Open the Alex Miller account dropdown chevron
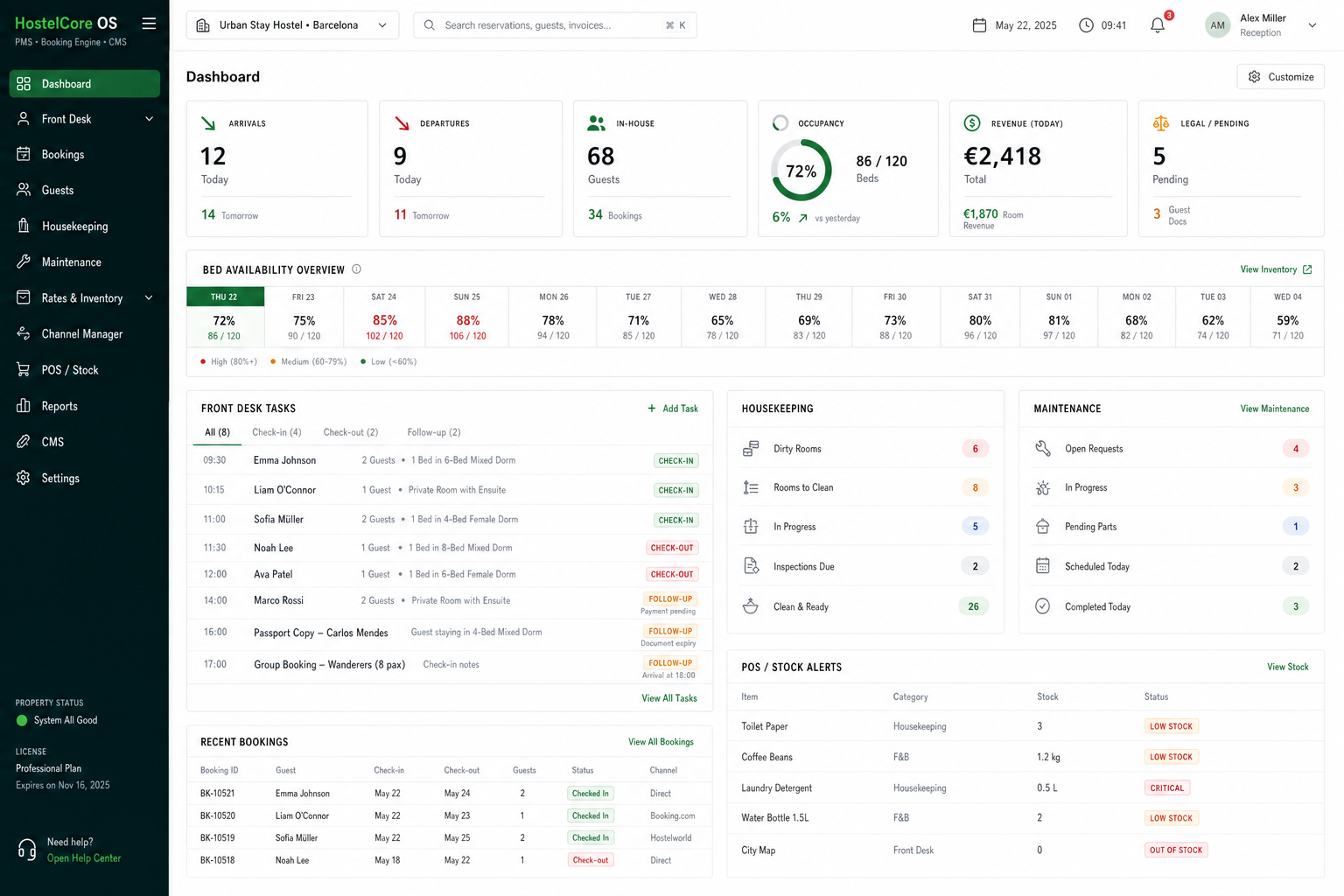The height and width of the screenshot is (896, 1344). (1312, 25)
